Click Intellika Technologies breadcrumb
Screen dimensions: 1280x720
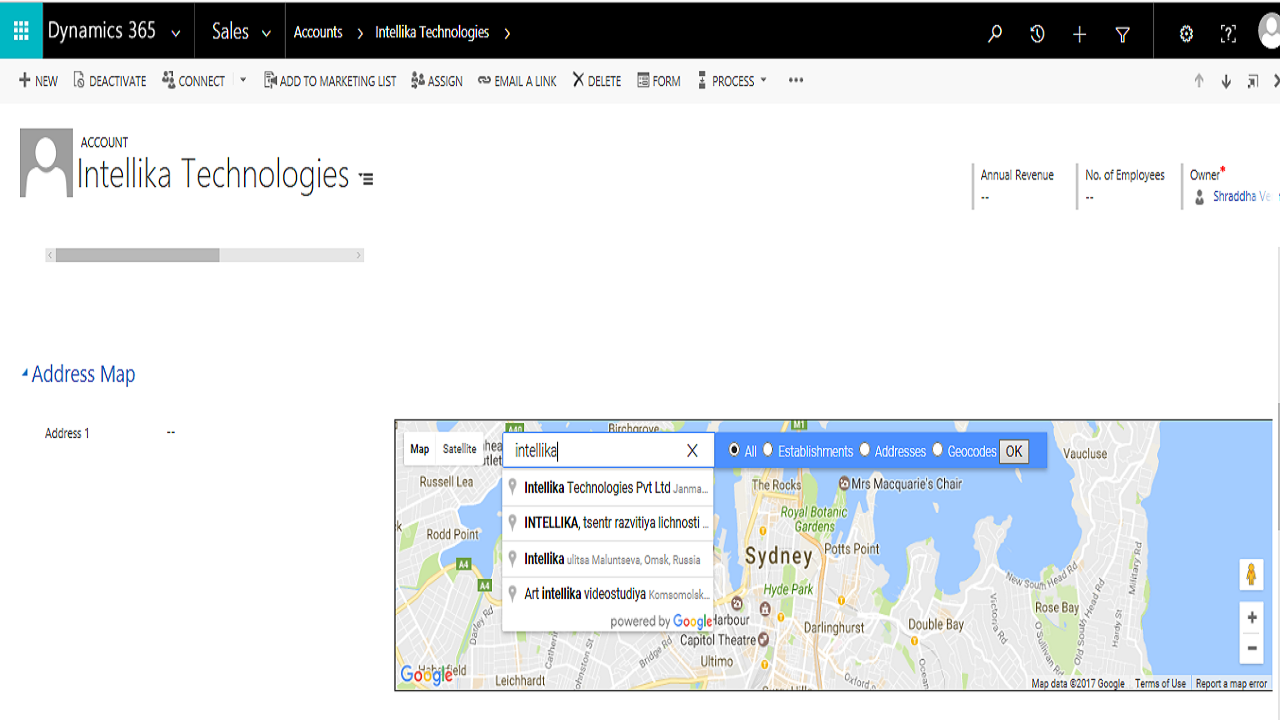tap(432, 32)
